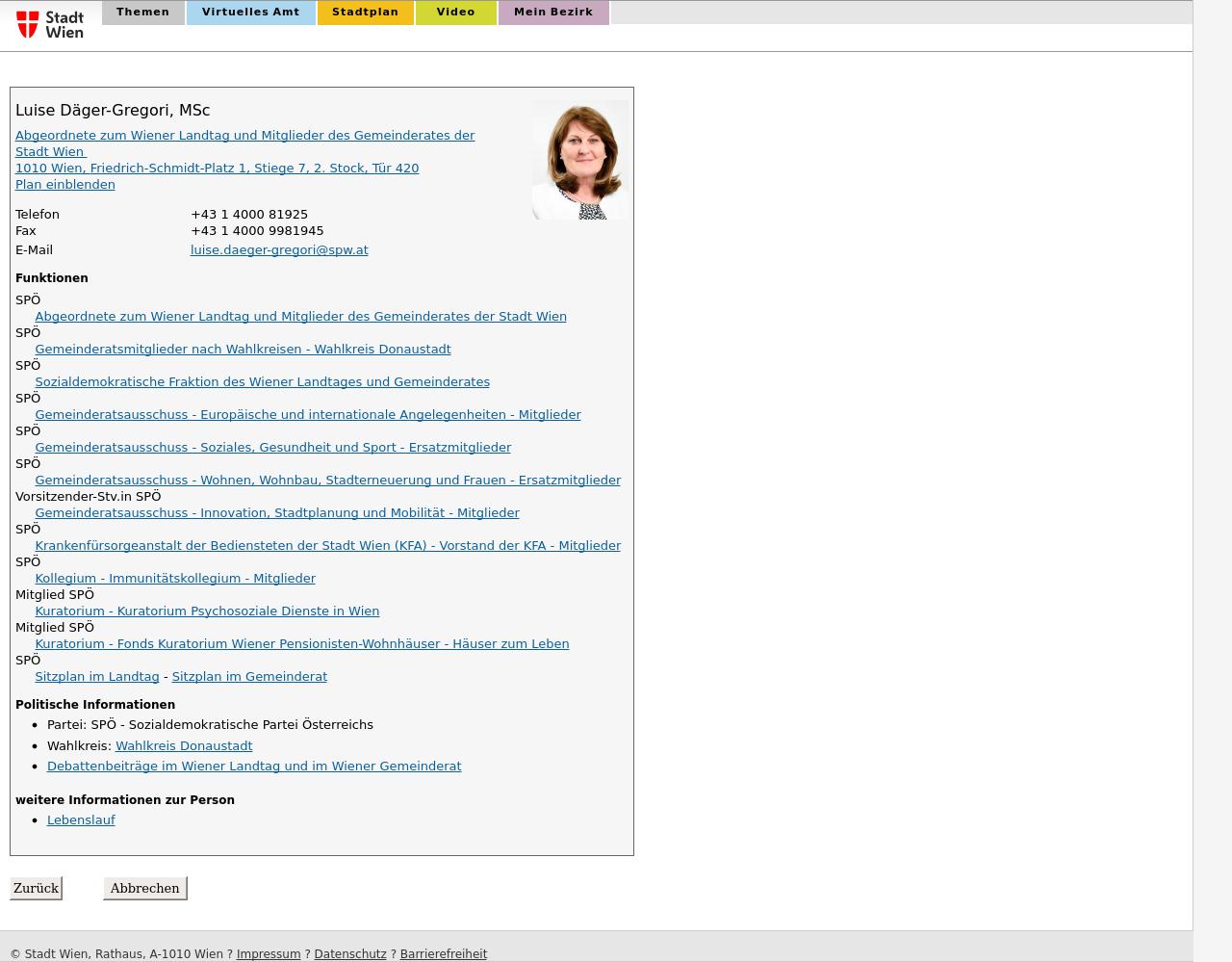1232x962 pixels.
Task: View Sitzplan im Gemeinderat
Action: tap(249, 677)
